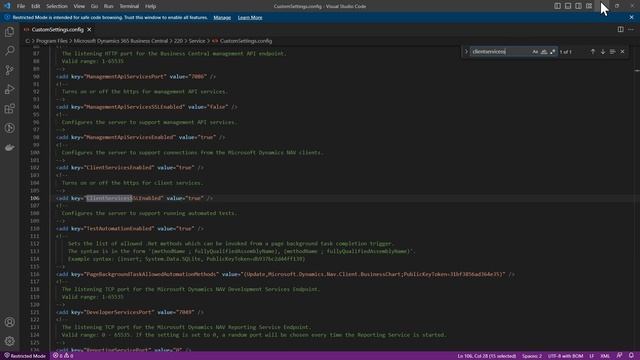Open the Explorer view in activity bar
Screen dimensions: 640x360
click(x=9, y=32)
